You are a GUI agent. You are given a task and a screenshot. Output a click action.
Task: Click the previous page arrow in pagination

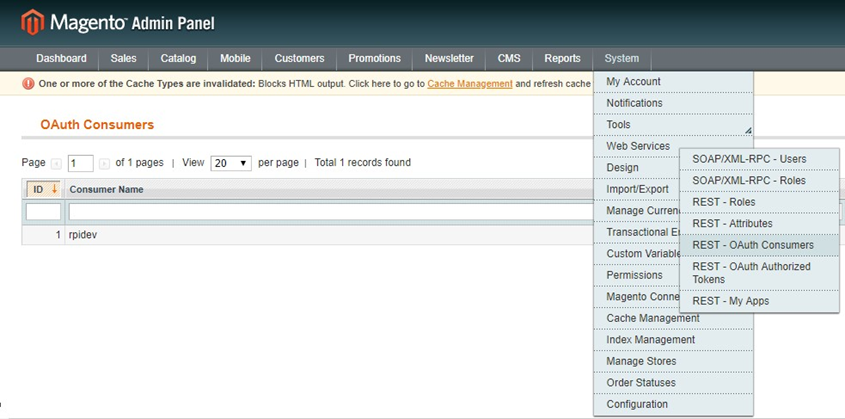click(56, 163)
